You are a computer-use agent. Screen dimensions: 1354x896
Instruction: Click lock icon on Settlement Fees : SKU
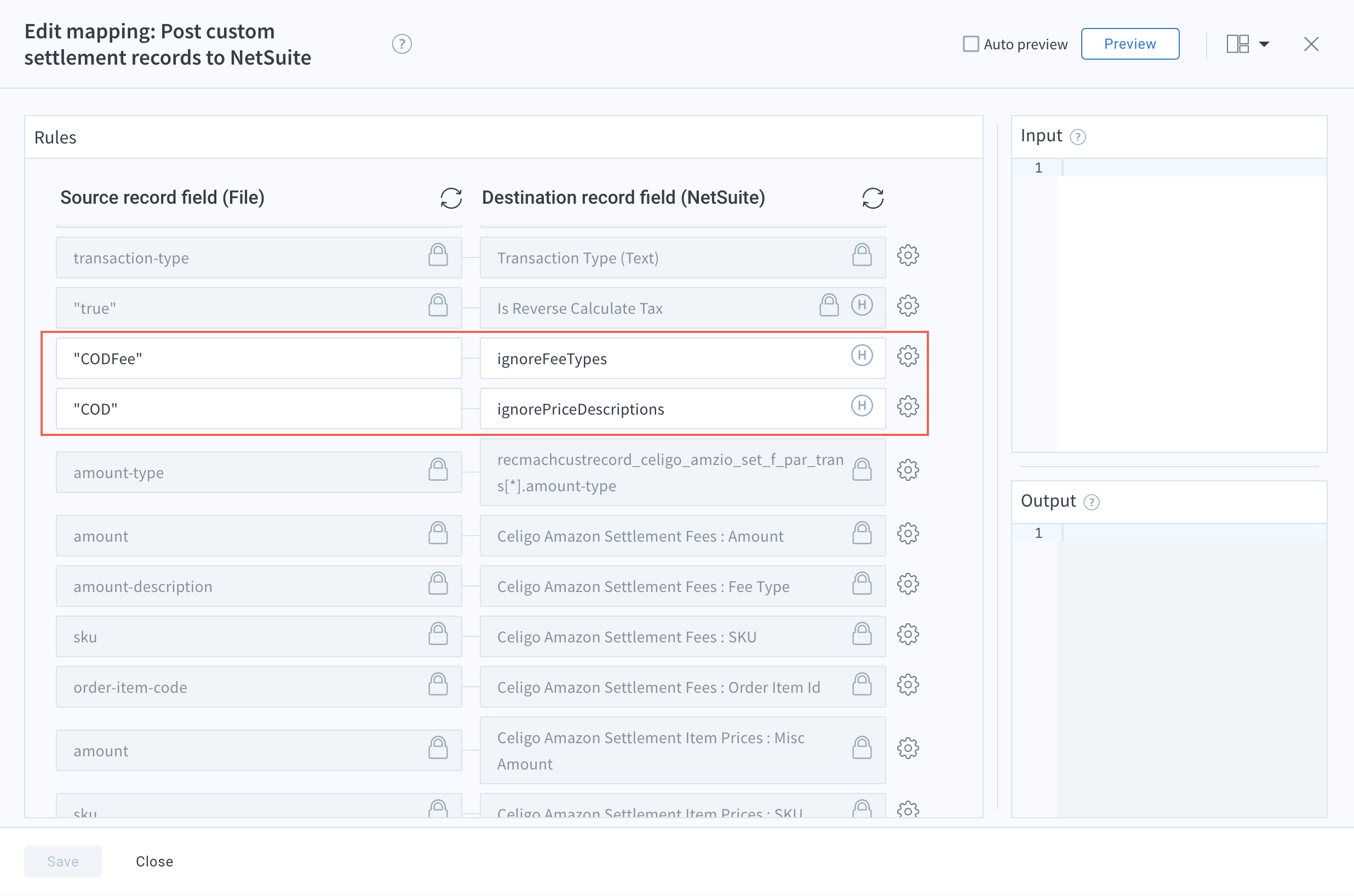tap(862, 634)
